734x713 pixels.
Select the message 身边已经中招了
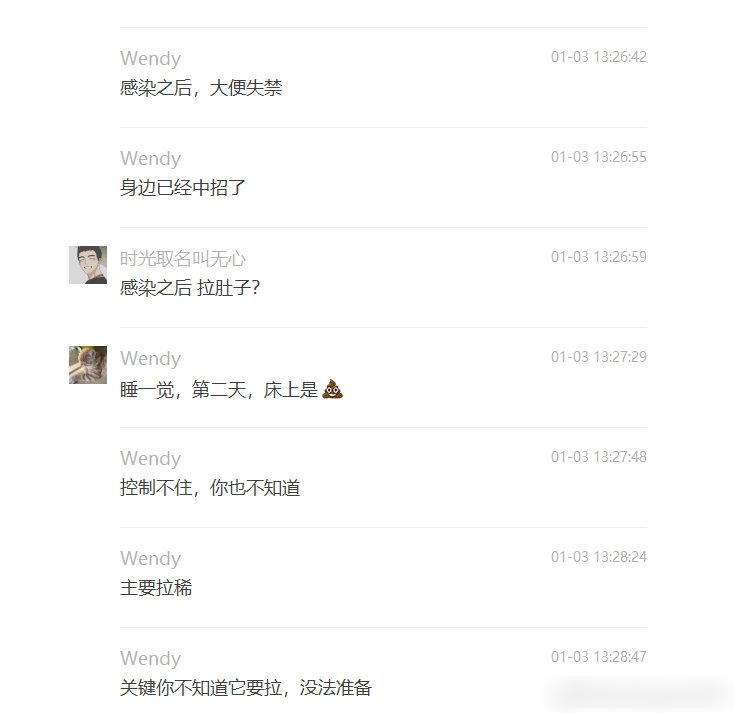point(183,188)
